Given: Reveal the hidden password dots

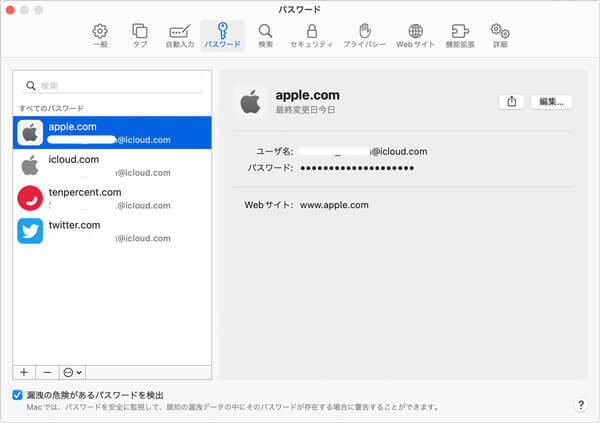Looking at the screenshot, I should pyautogui.click(x=357, y=168).
